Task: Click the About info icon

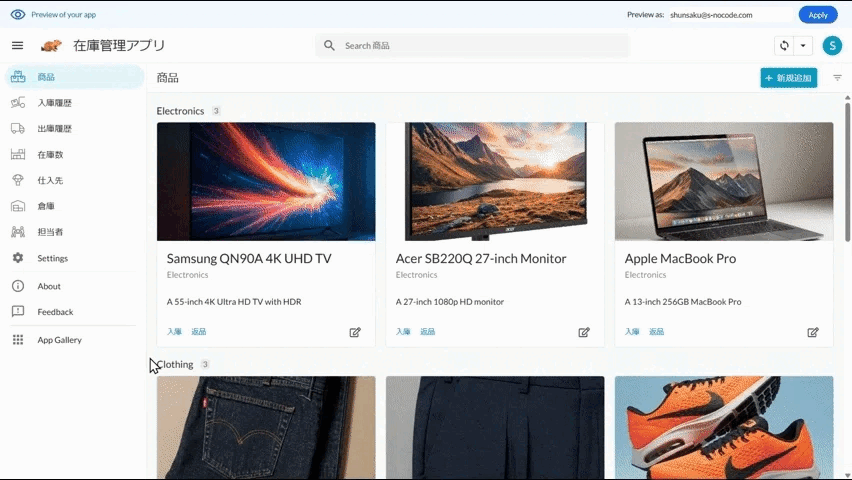Action: (x=18, y=286)
